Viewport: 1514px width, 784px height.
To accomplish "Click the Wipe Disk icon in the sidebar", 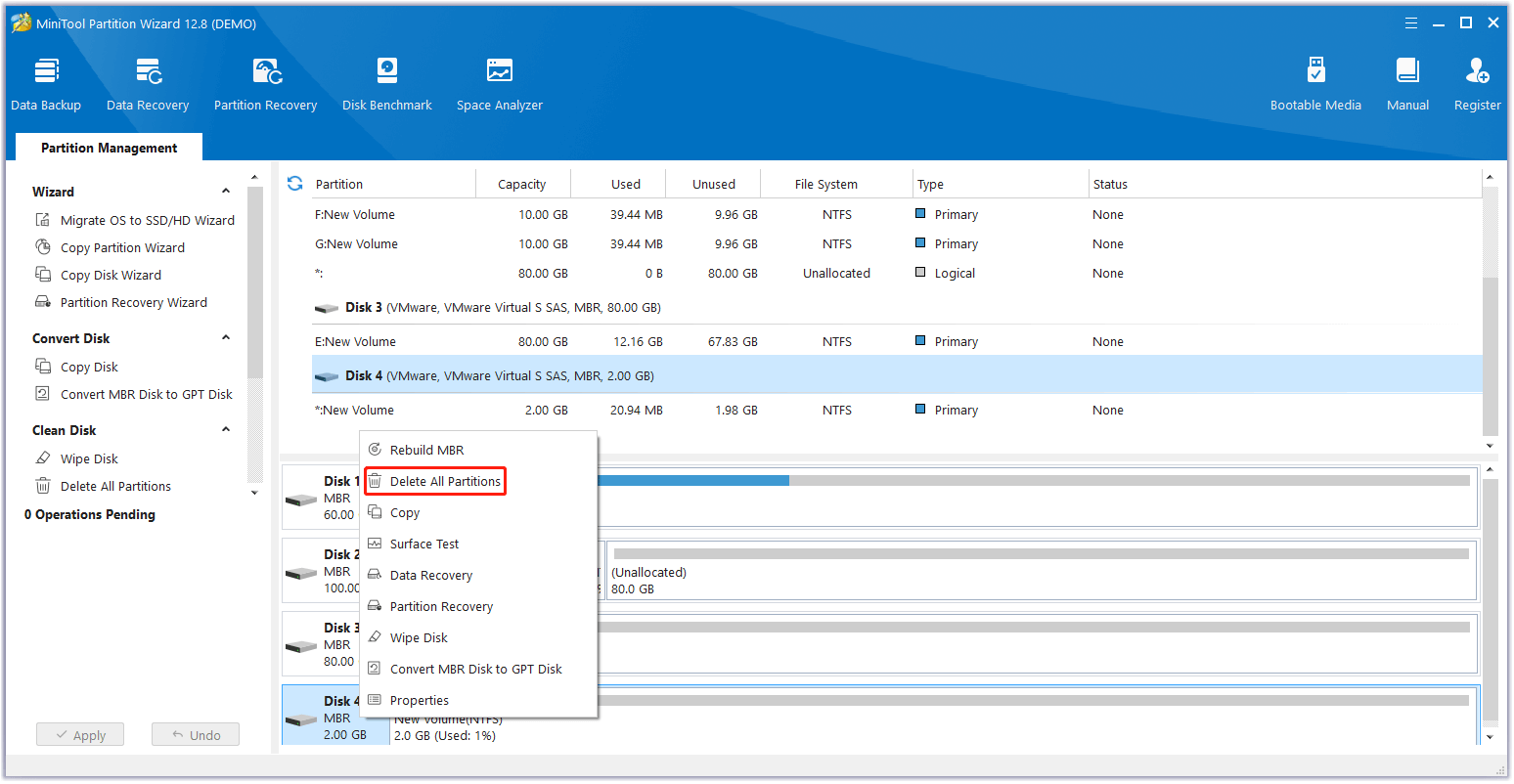I will pos(43,458).
